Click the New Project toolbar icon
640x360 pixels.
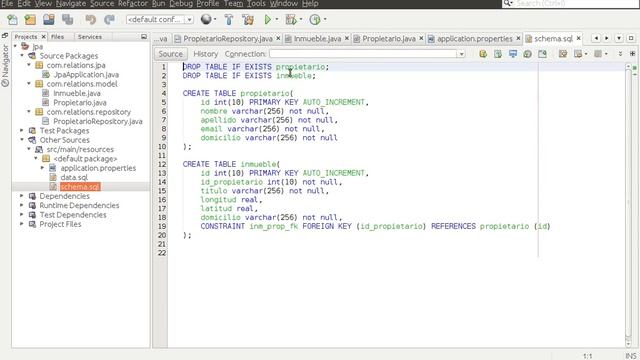coord(30,19)
